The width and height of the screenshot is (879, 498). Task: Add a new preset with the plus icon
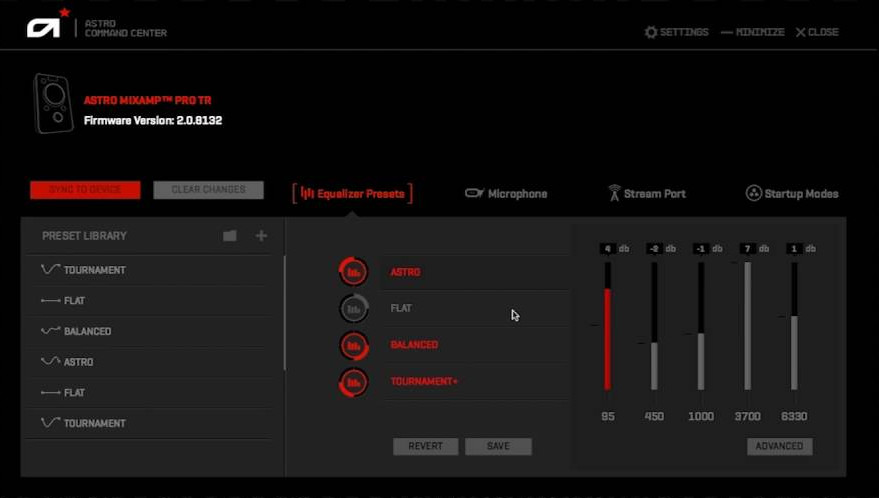tap(261, 236)
